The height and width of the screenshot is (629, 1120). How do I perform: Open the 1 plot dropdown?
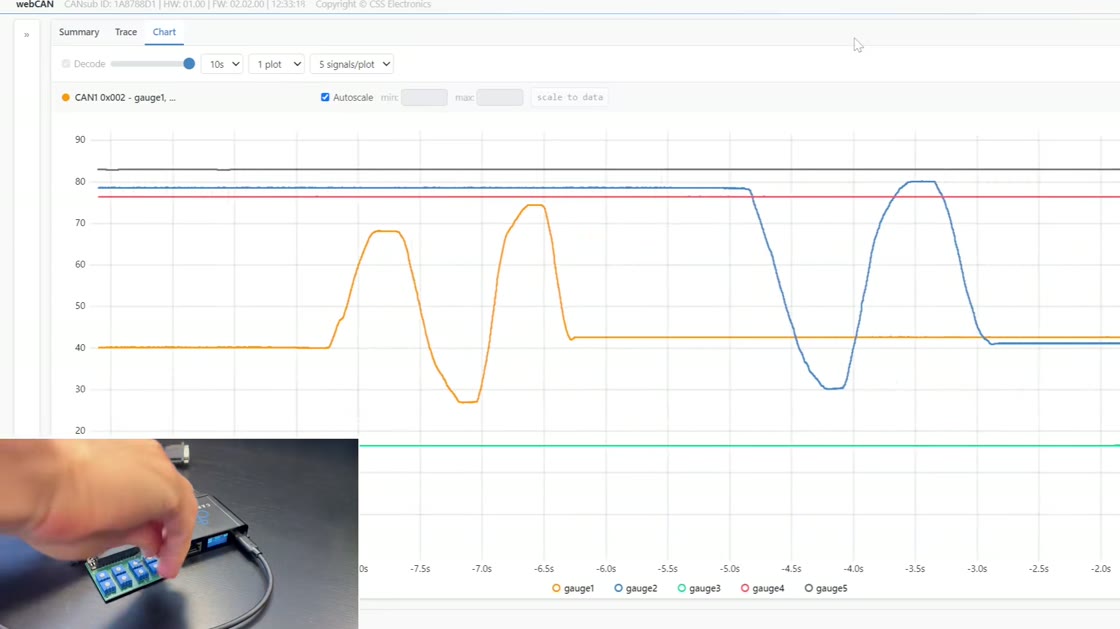pos(276,64)
